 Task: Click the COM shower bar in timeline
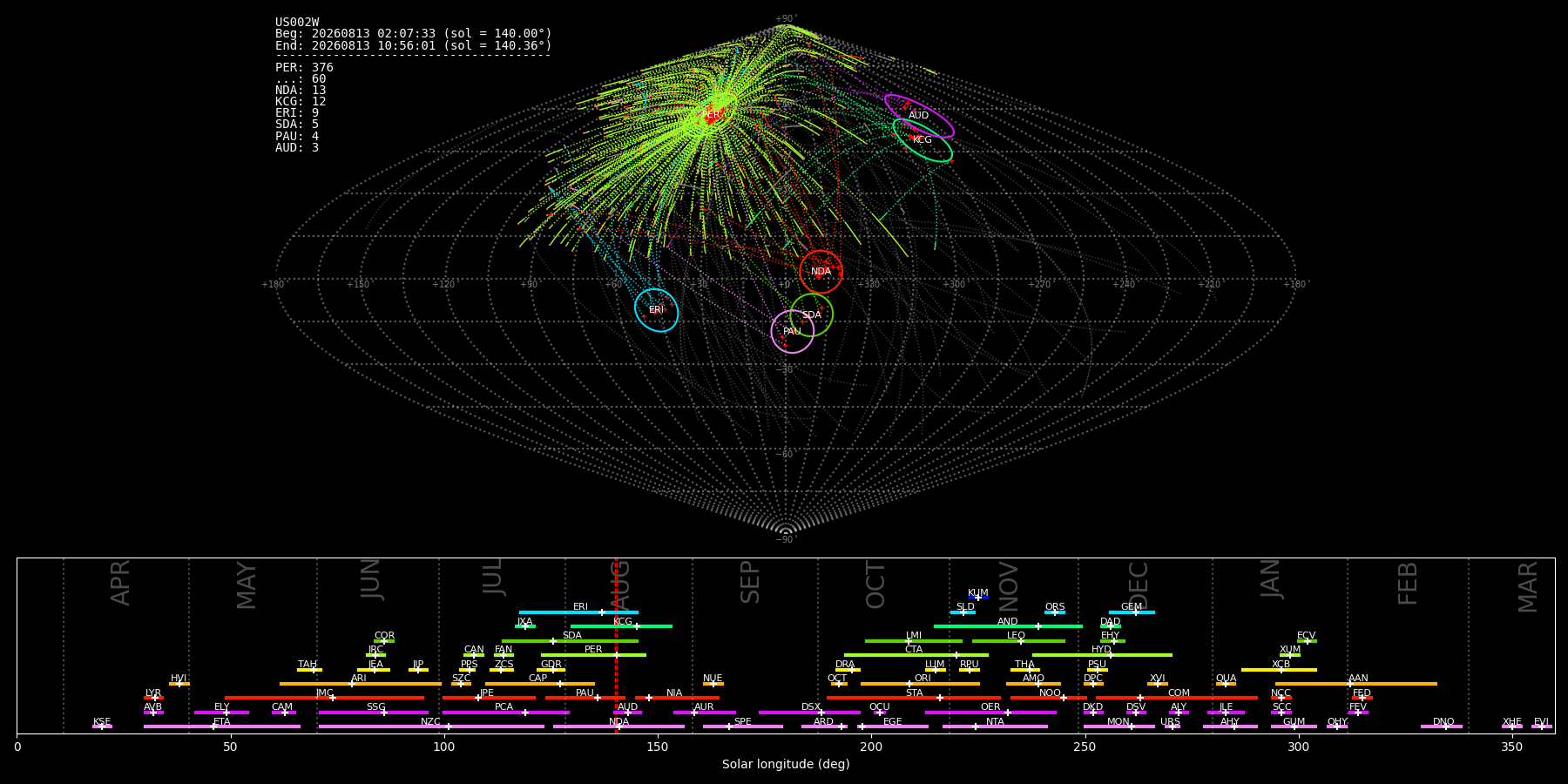pos(1176,698)
